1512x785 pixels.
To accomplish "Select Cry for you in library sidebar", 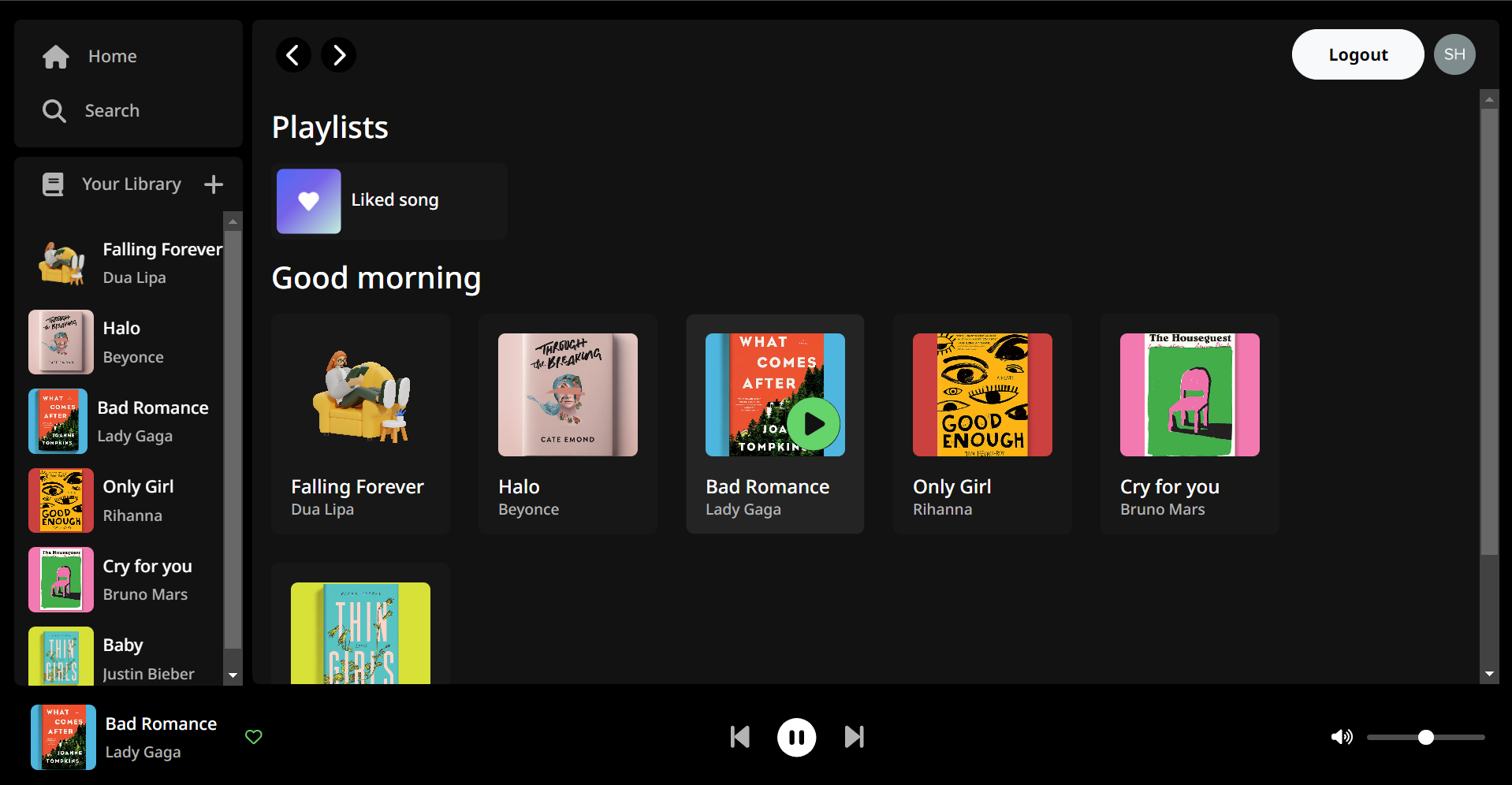I will [x=126, y=580].
